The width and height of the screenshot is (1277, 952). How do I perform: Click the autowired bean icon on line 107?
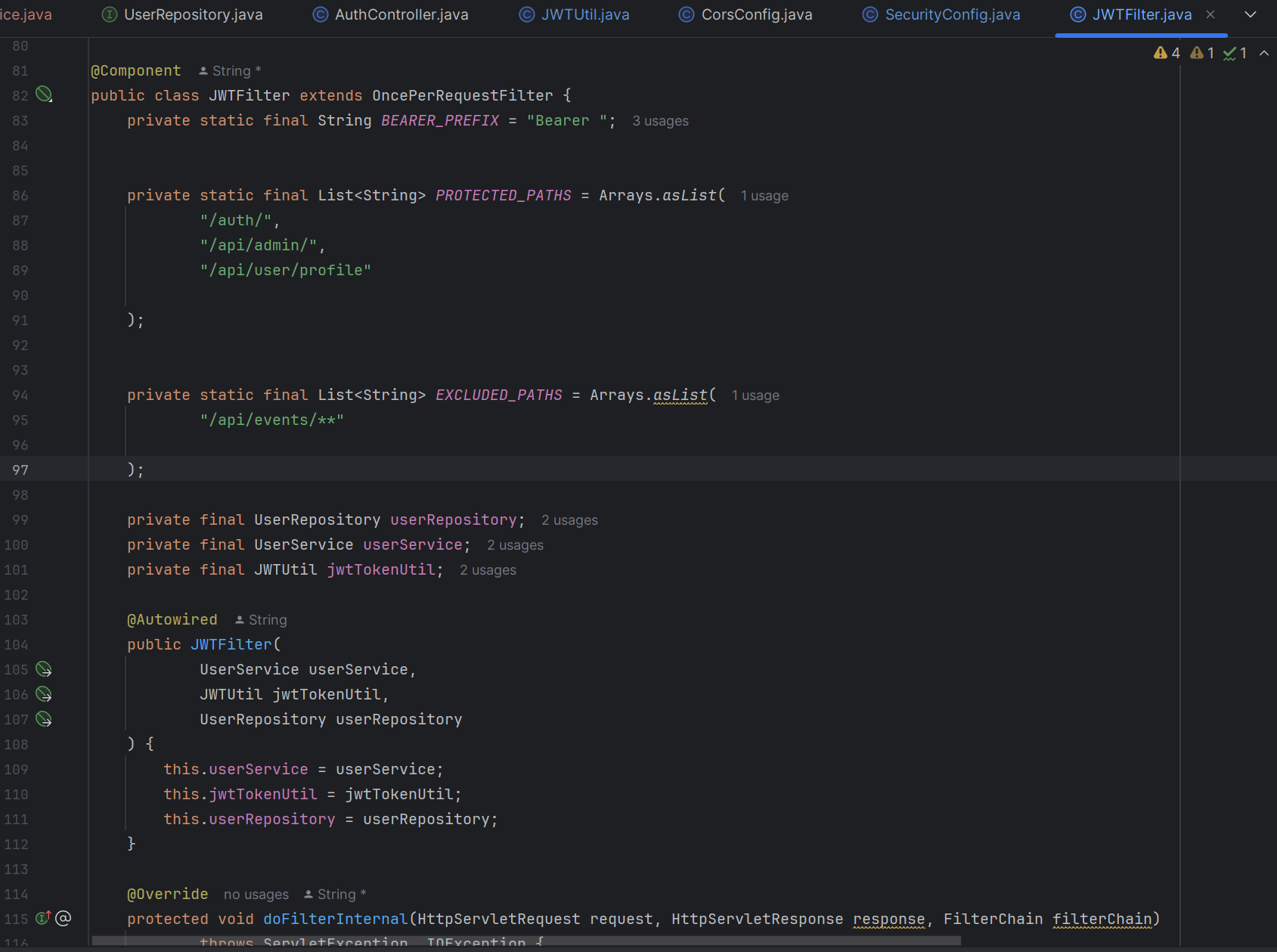tap(45, 719)
